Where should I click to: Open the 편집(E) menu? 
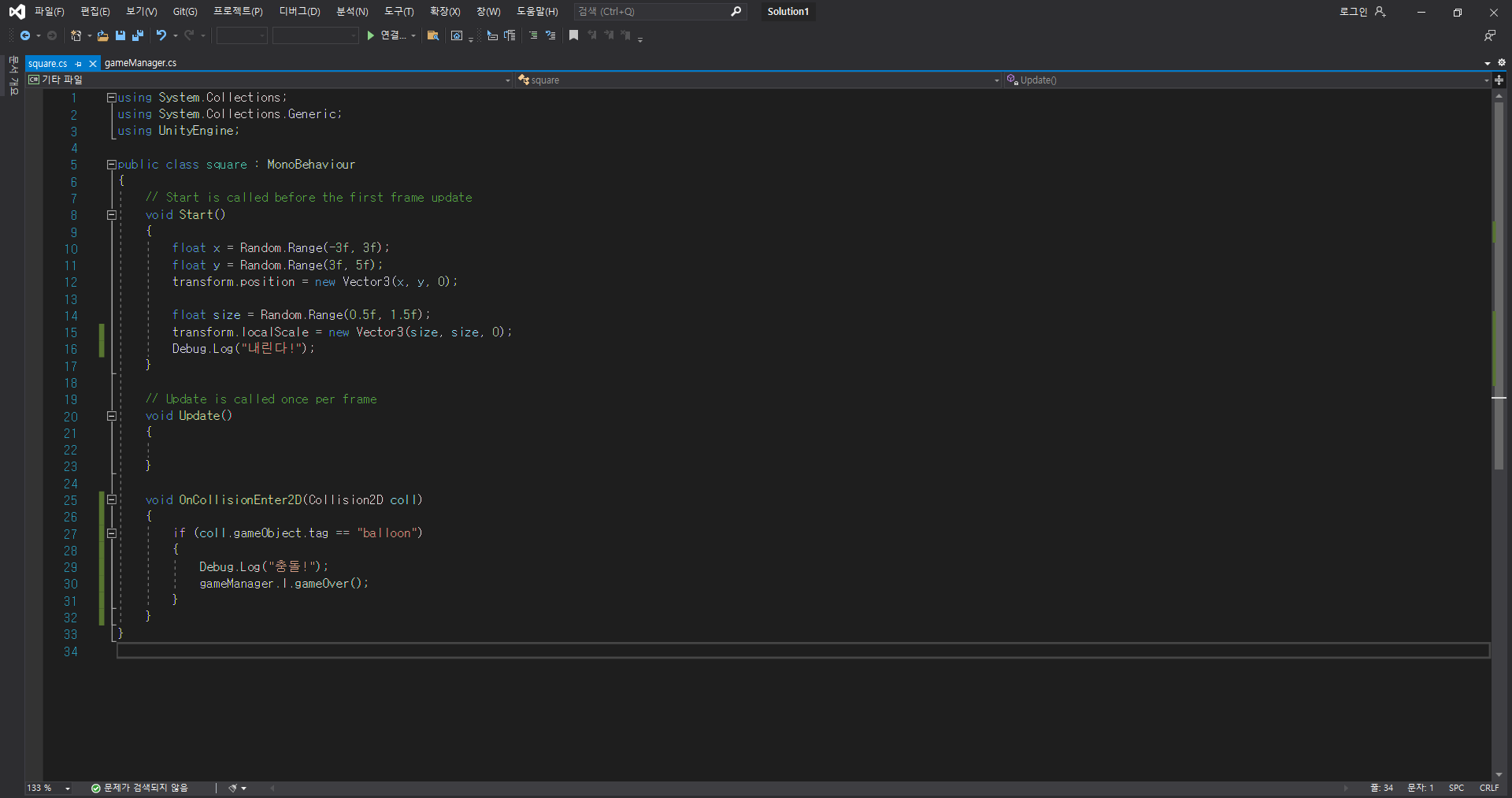pyautogui.click(x=95, y=11)
